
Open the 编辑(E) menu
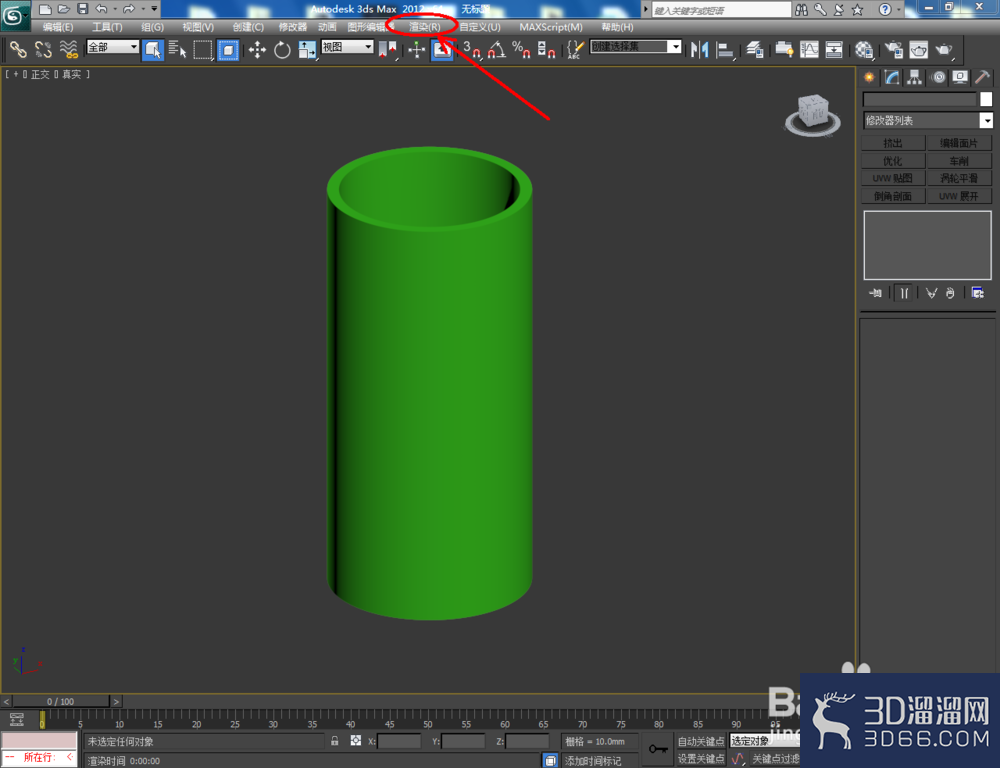(58, 27)
